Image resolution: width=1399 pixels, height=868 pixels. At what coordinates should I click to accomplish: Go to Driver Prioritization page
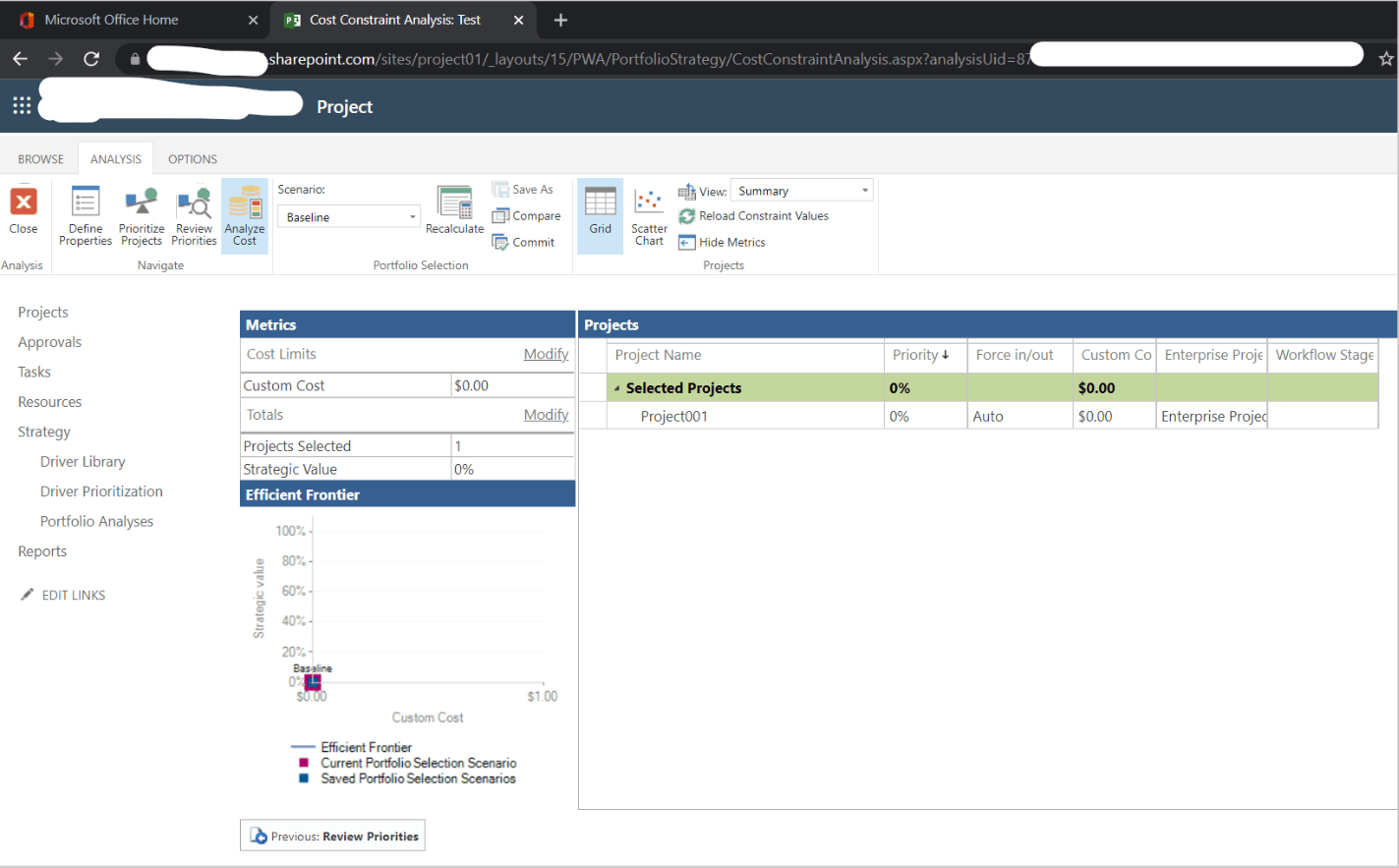point(101,492)
